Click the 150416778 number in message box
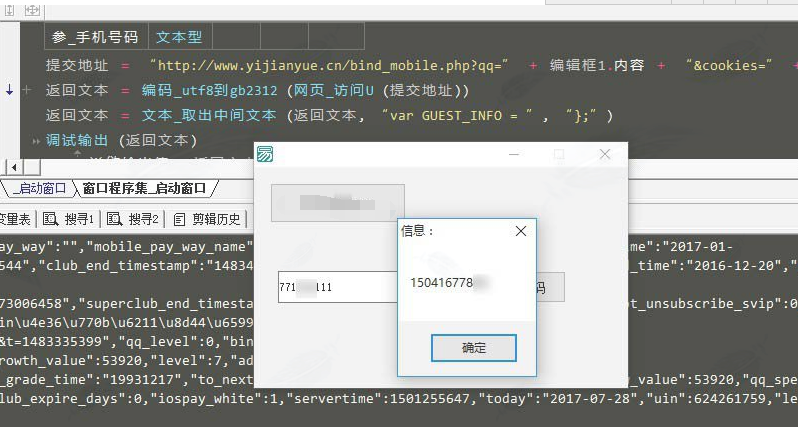The width and height of the screenshot is (798, 427). (x=442, y=282)
